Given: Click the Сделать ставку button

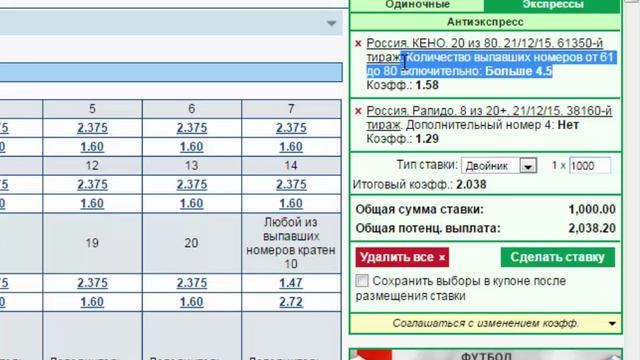Looking at the screenshot, I should 558,257.
